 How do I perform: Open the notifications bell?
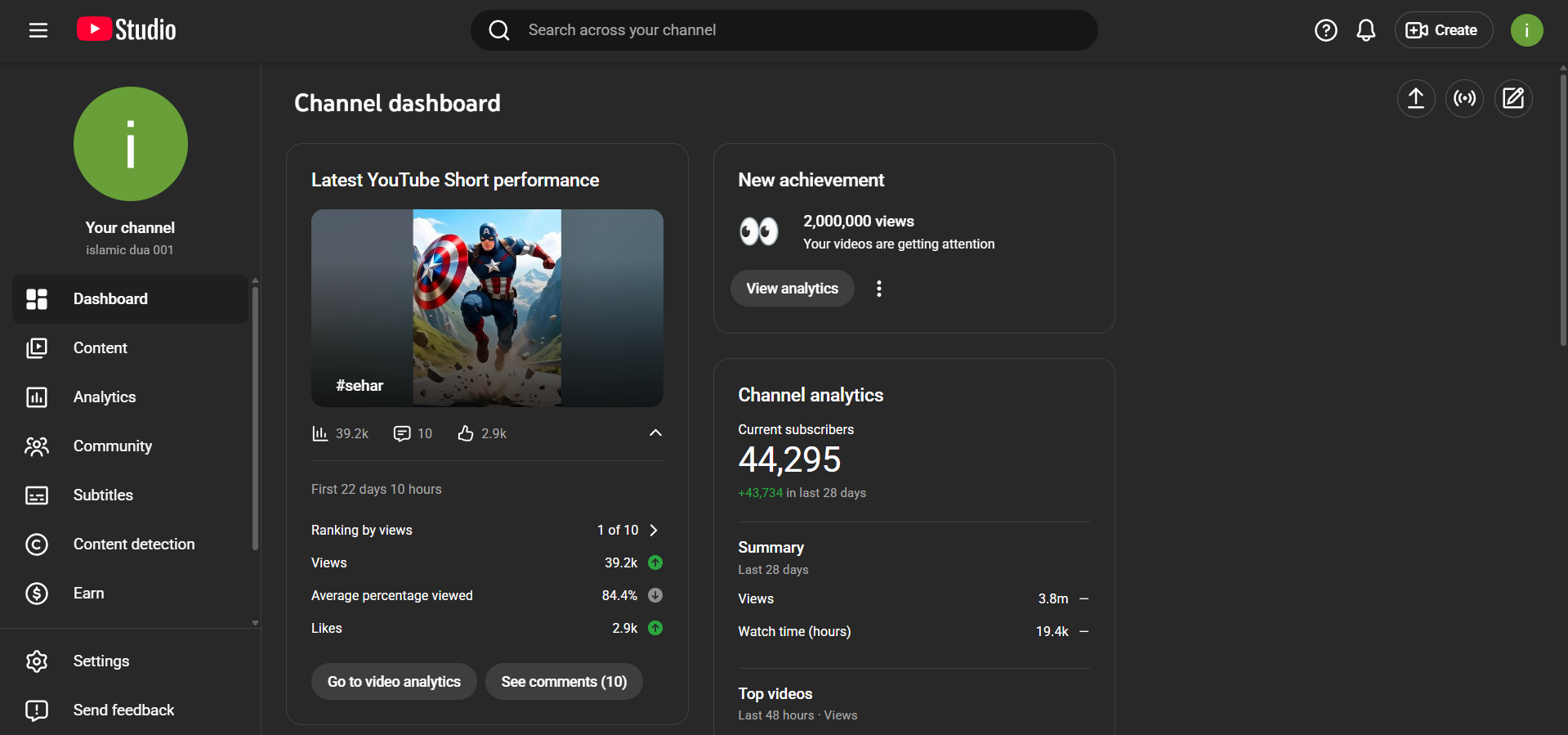pos(1365,30)
